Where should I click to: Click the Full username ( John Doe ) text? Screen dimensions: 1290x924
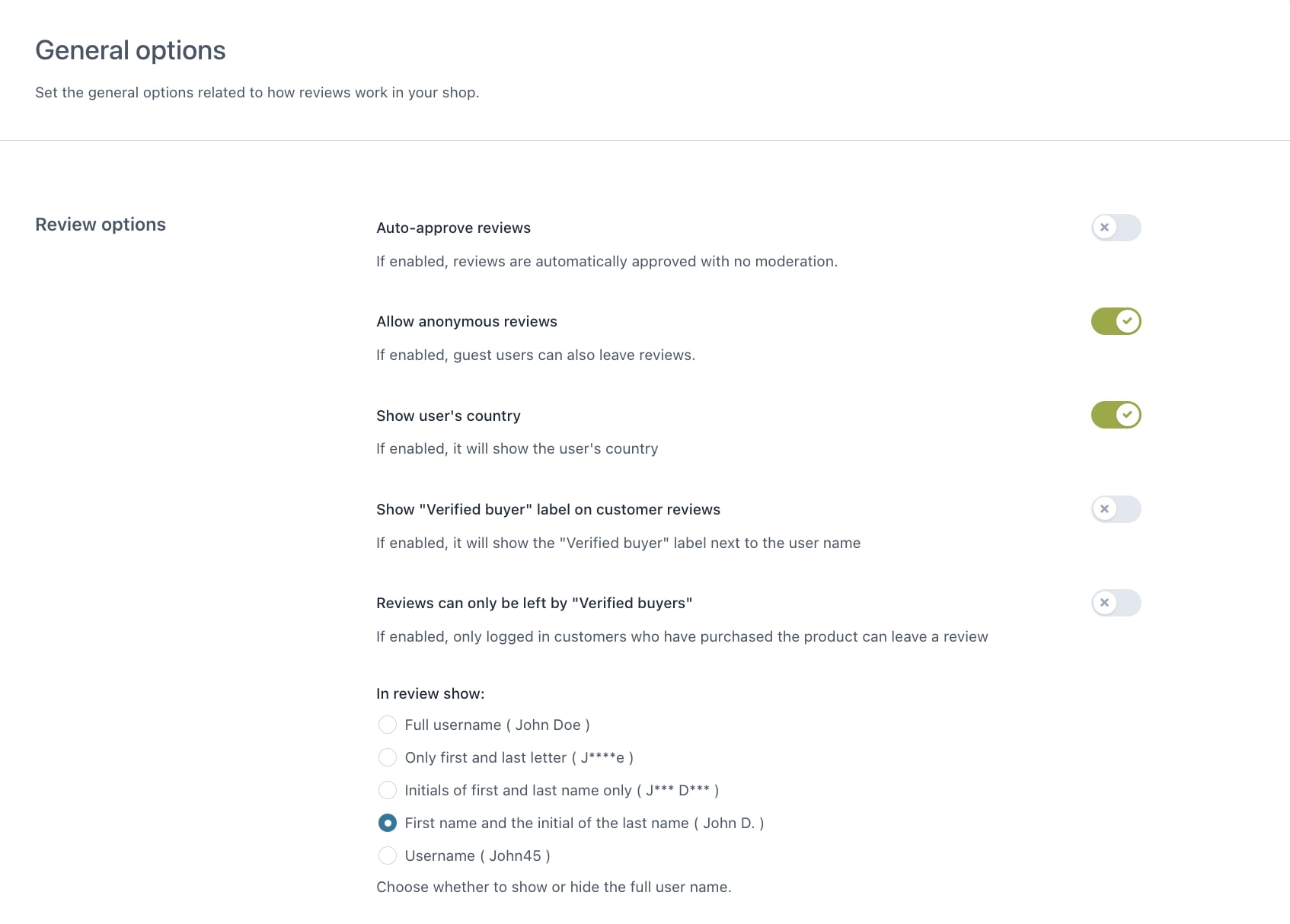coord(497,725)
